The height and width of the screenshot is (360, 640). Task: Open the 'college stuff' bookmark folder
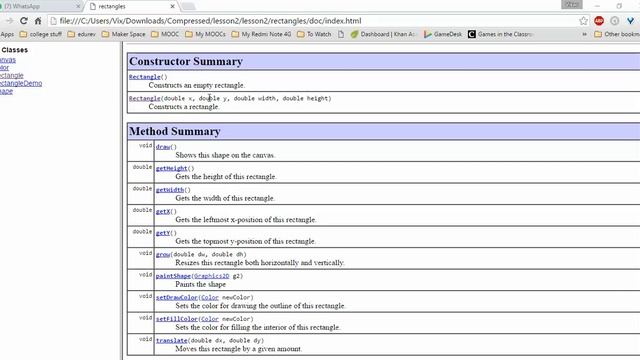(x=41, y=34)
